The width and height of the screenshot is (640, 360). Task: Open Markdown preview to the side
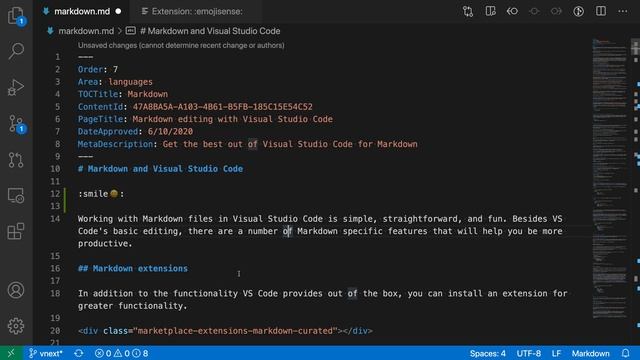490,11
